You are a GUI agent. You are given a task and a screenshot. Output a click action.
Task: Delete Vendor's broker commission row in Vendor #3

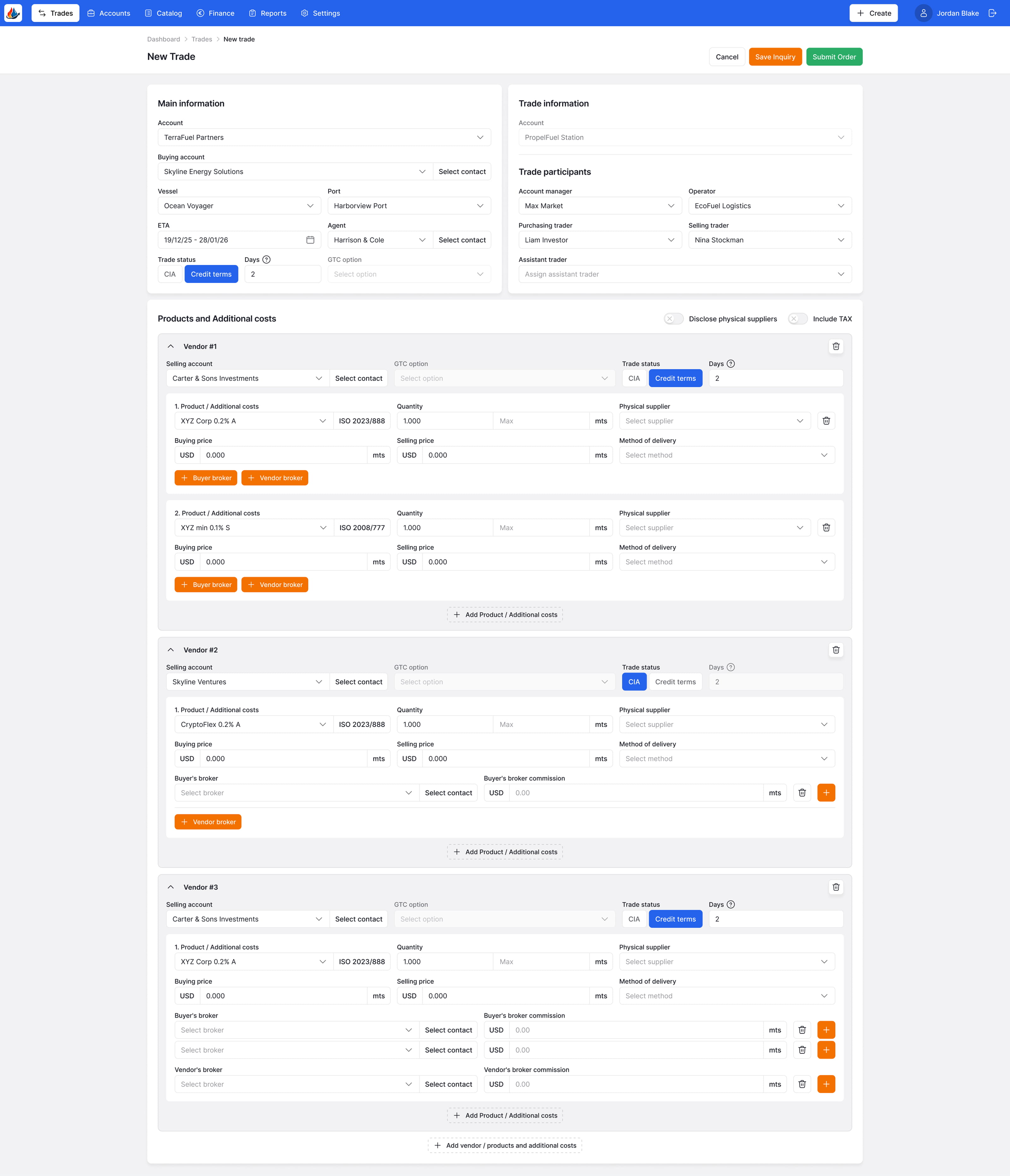coord(802,1084)
